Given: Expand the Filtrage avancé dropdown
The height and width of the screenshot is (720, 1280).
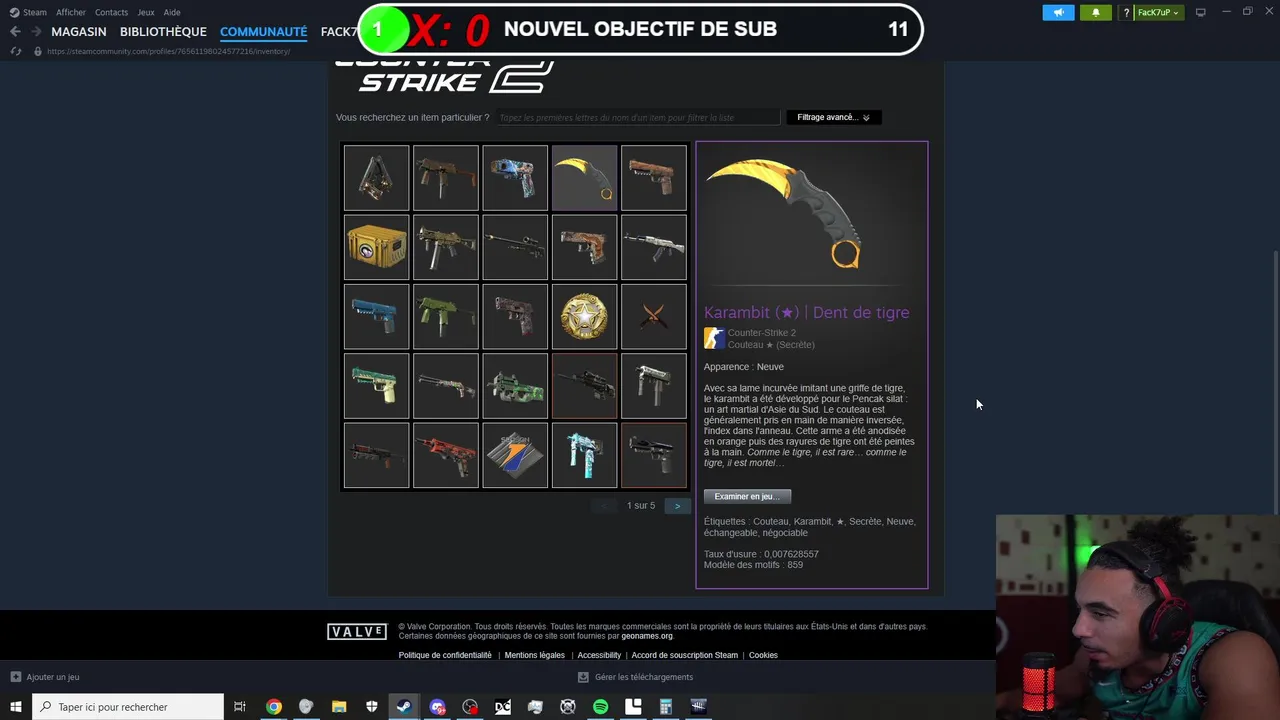Looking at the screenshot, I should (833, 117).
